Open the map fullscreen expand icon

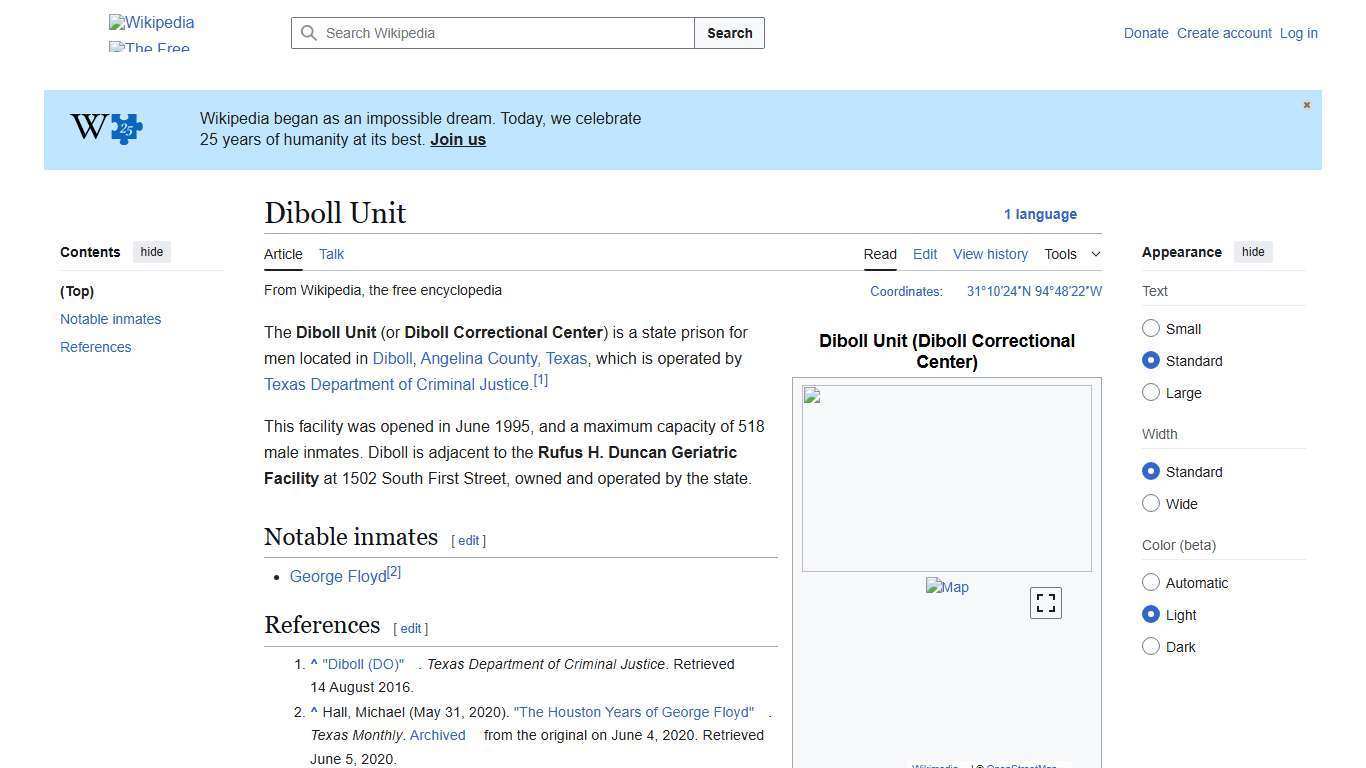pyautogui.click(x=1045, y=602)
